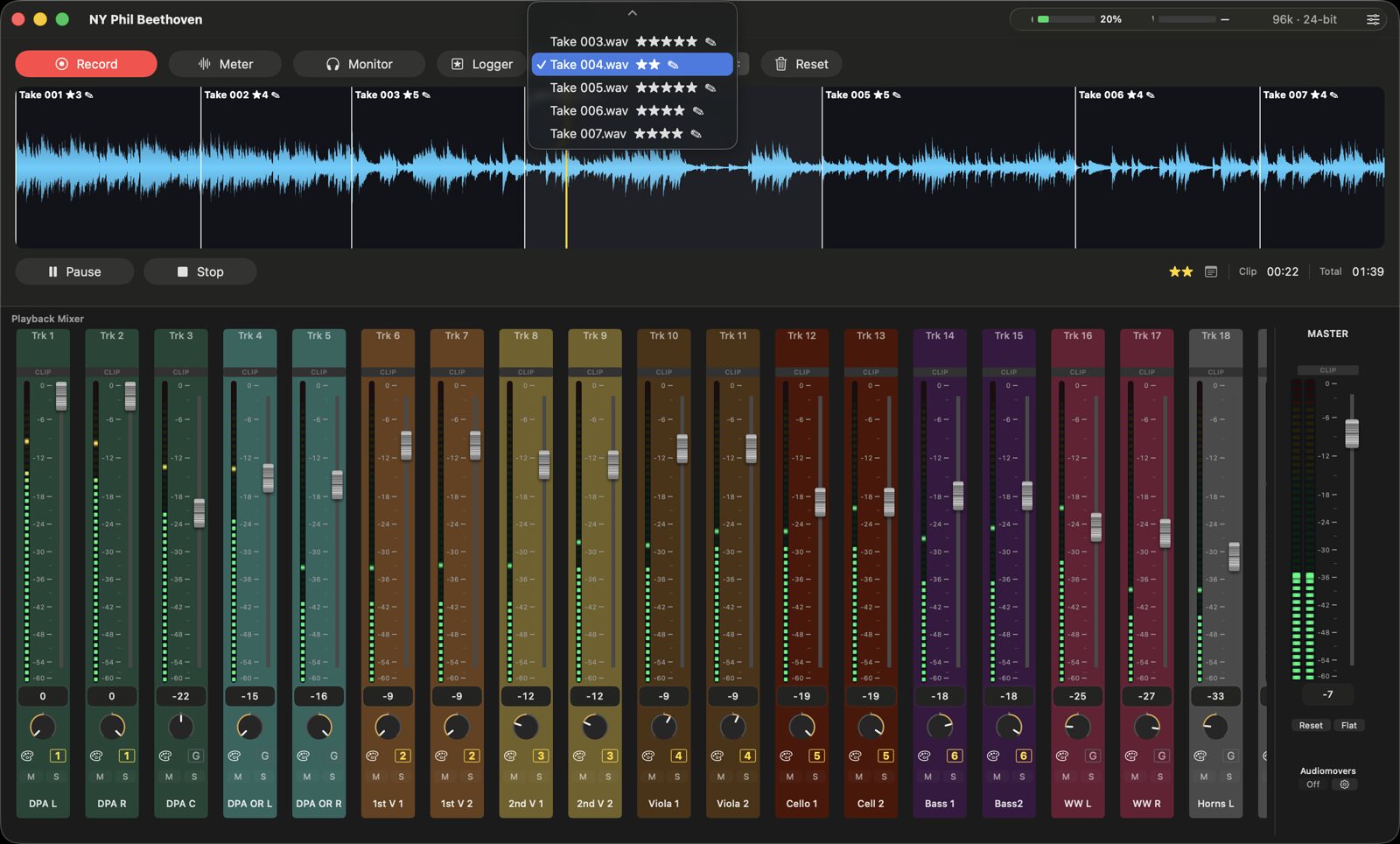Toggle the group G button on Horns L

pos(1230,756)
